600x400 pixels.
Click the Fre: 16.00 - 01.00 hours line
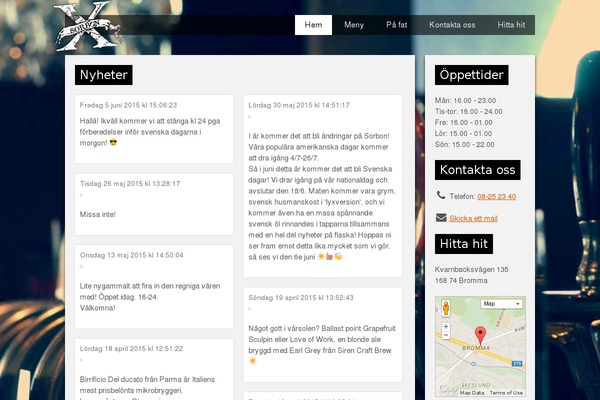(x=464, y=122)
